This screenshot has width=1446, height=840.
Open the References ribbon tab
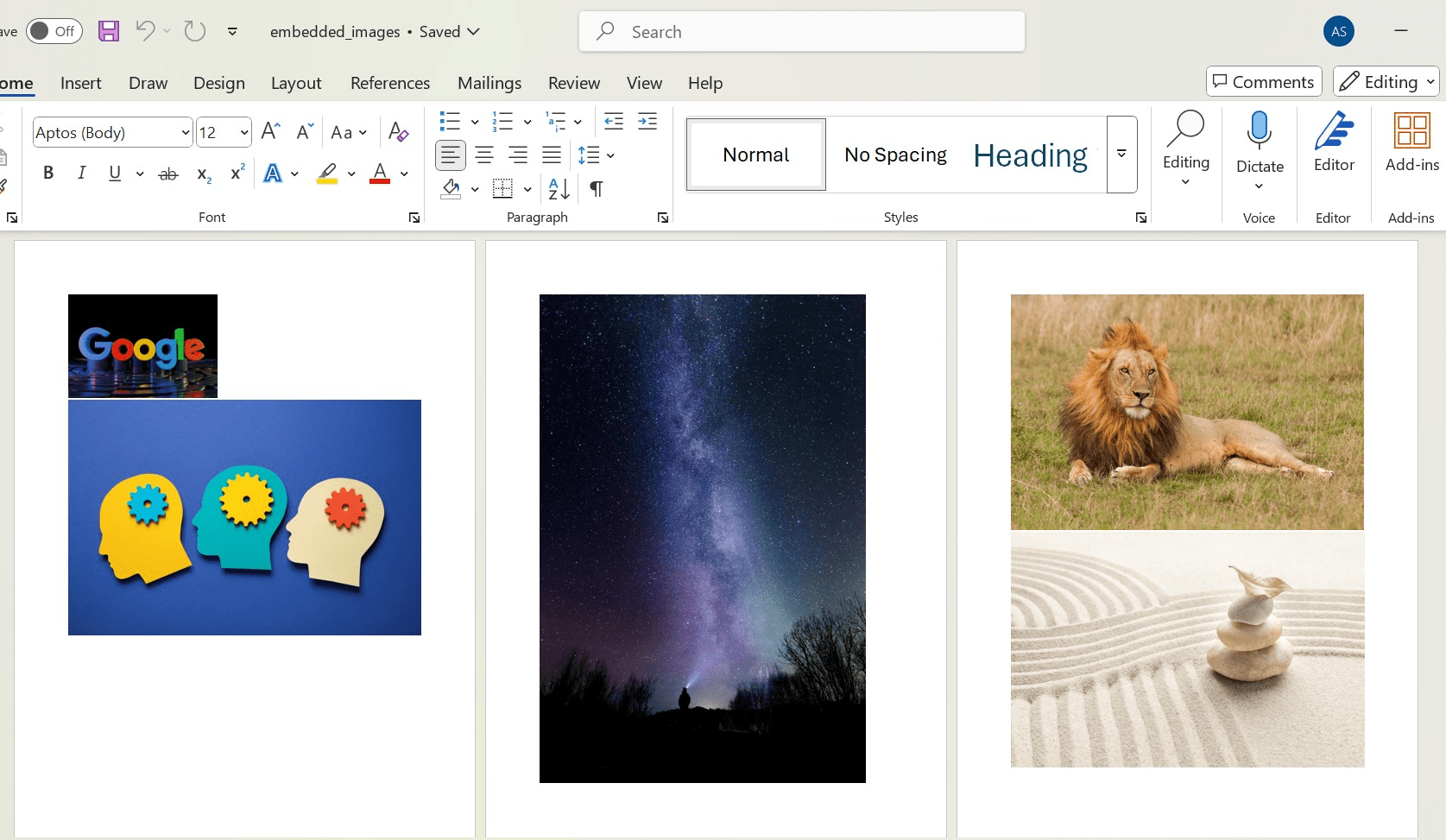(x=390, y=83)
